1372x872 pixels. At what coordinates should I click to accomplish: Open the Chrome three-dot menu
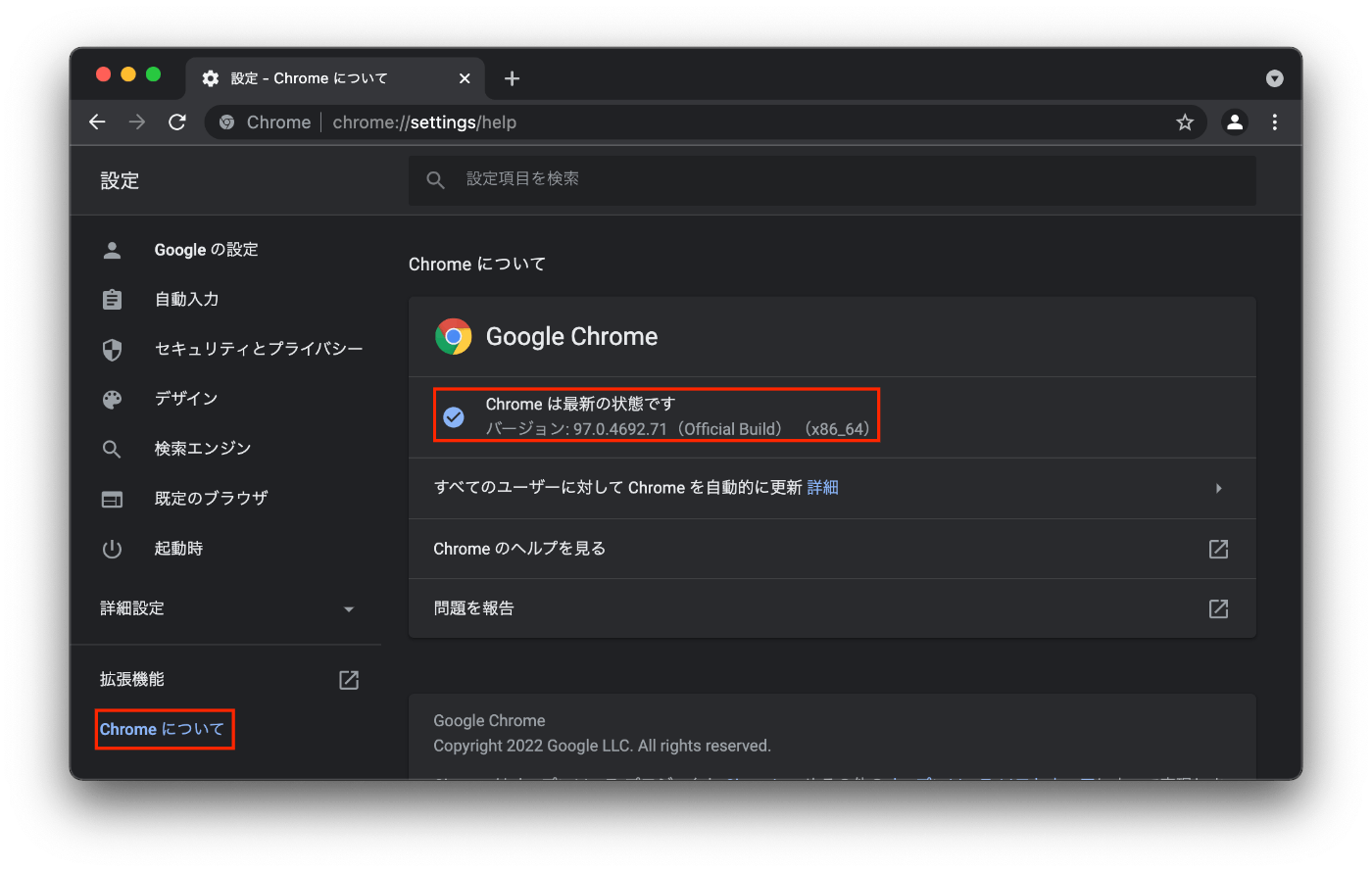(x=1275, y=121)
